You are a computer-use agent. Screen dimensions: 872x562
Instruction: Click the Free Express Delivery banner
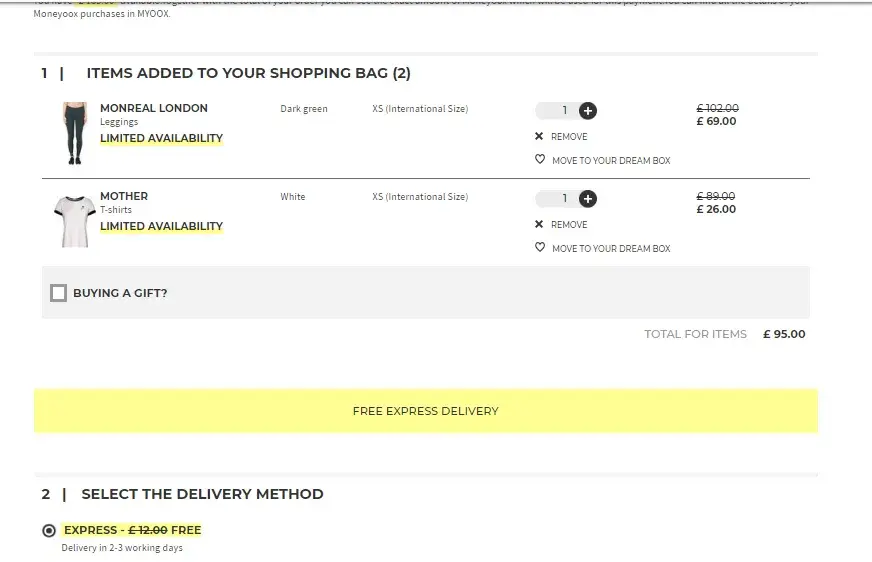pyautogui.click(x=425, y=411)
